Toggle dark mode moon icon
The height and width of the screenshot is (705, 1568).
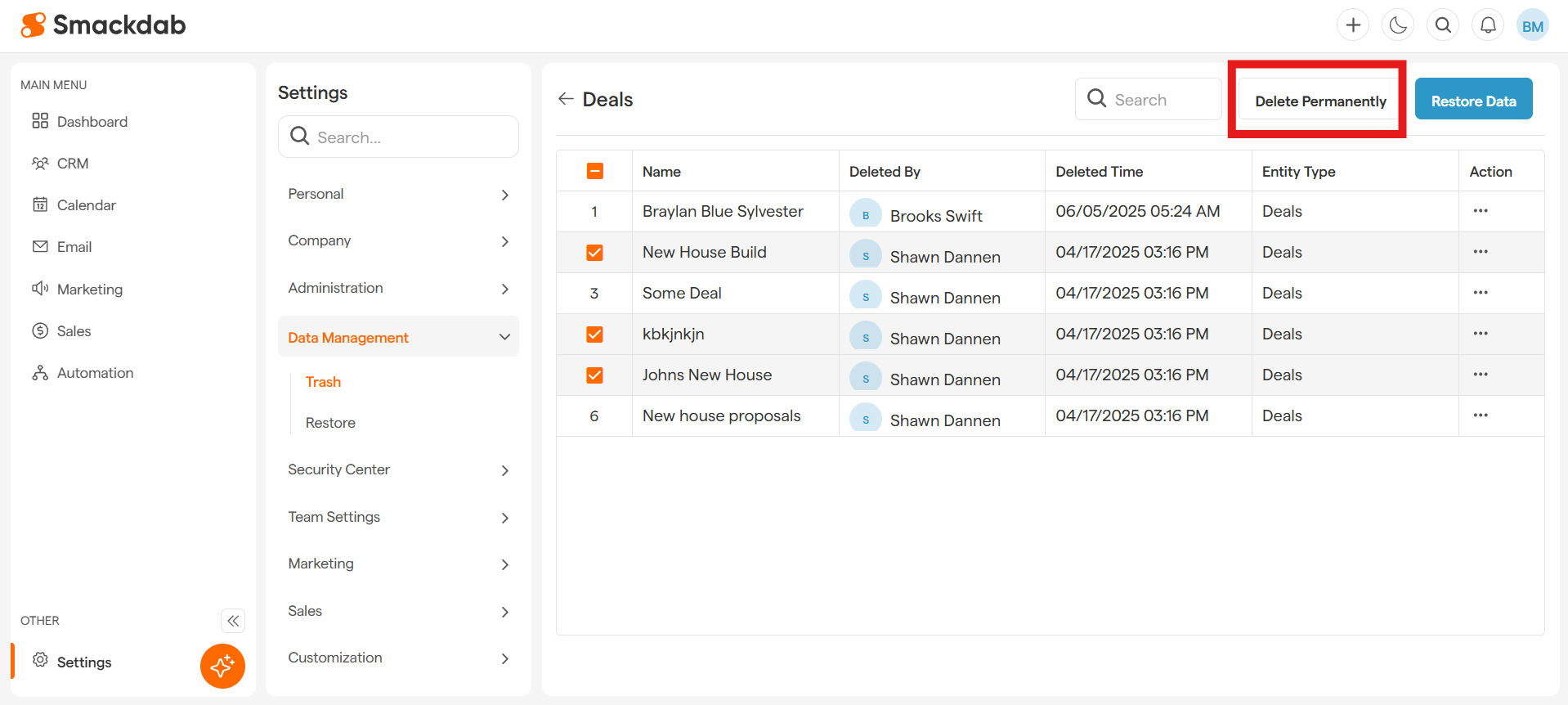point(1398,25)
